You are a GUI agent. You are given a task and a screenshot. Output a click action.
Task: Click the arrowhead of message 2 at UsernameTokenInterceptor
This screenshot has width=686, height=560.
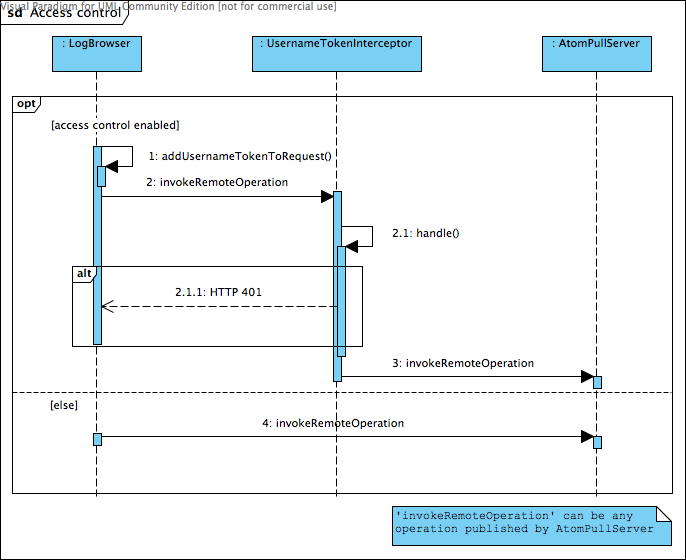(x=326, y=197)
